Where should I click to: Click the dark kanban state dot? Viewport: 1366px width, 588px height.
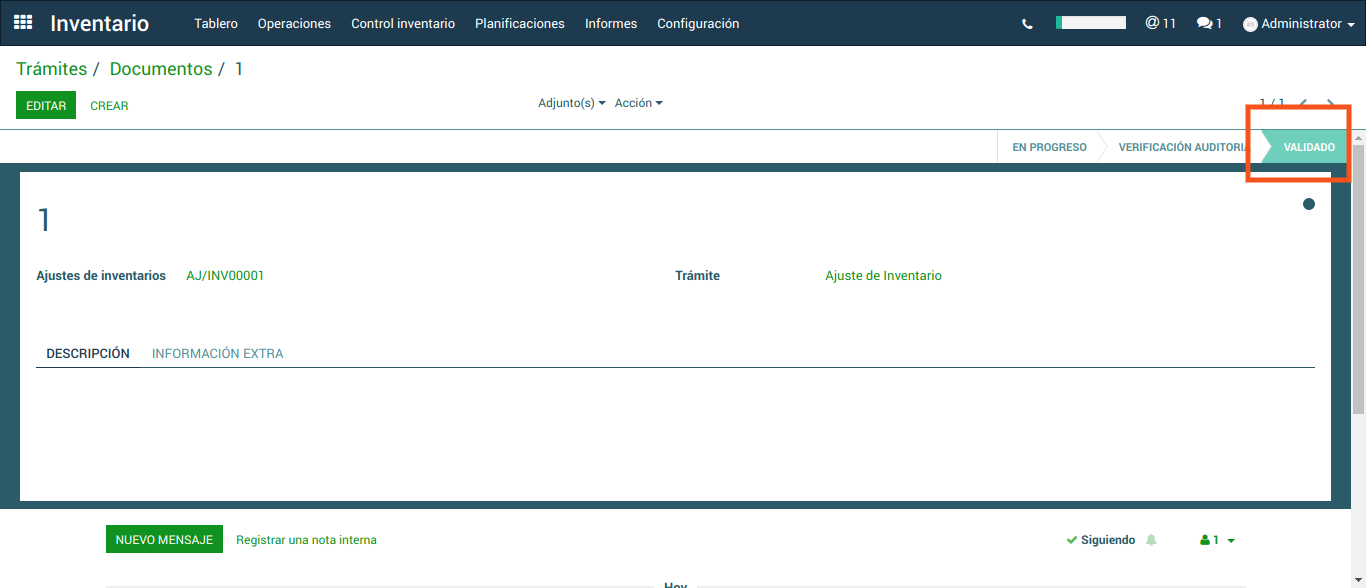point(1309,204)
